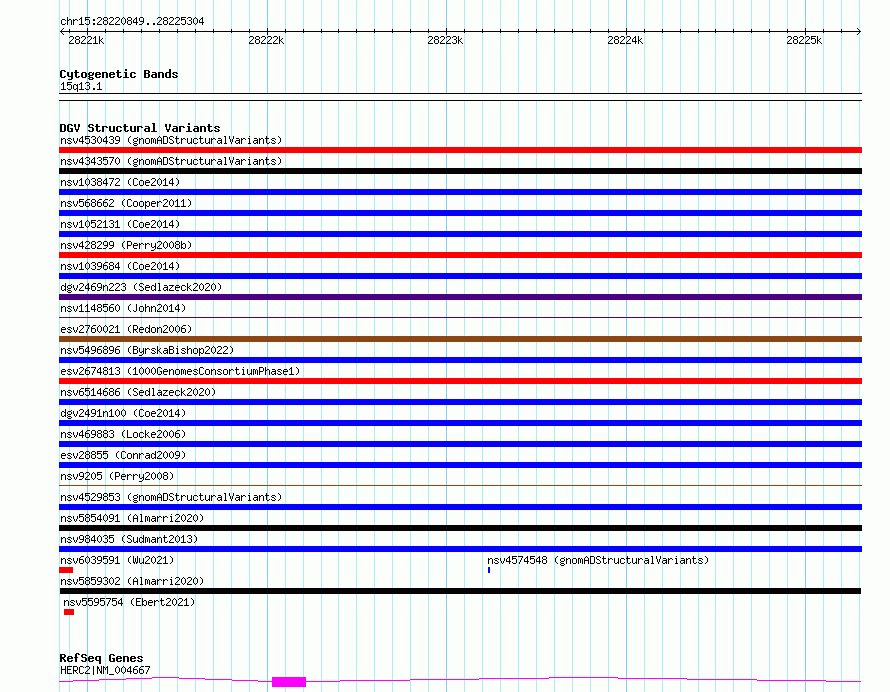Click the nsv6514686 (Sedlazeck2020) label
890x692 pixels.
click(x=138, y=392)
